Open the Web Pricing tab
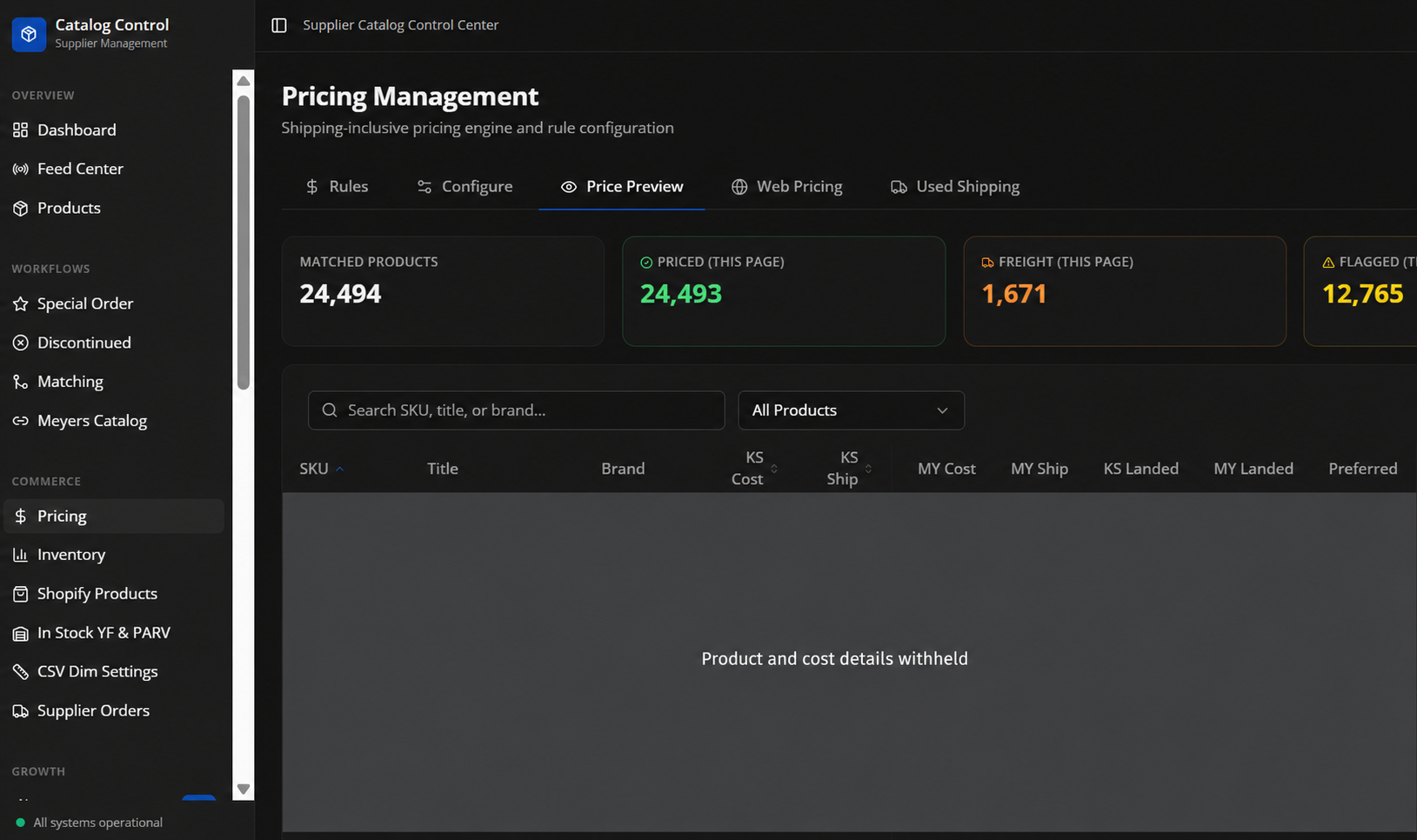The image size is (1417, 840). (x=787, y=186)
